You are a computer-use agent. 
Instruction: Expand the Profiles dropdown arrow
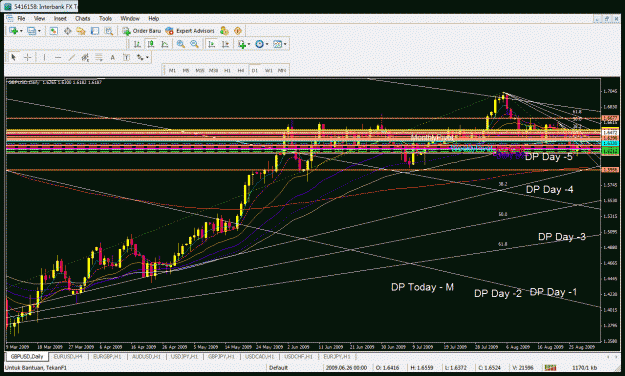coord(39,31)
